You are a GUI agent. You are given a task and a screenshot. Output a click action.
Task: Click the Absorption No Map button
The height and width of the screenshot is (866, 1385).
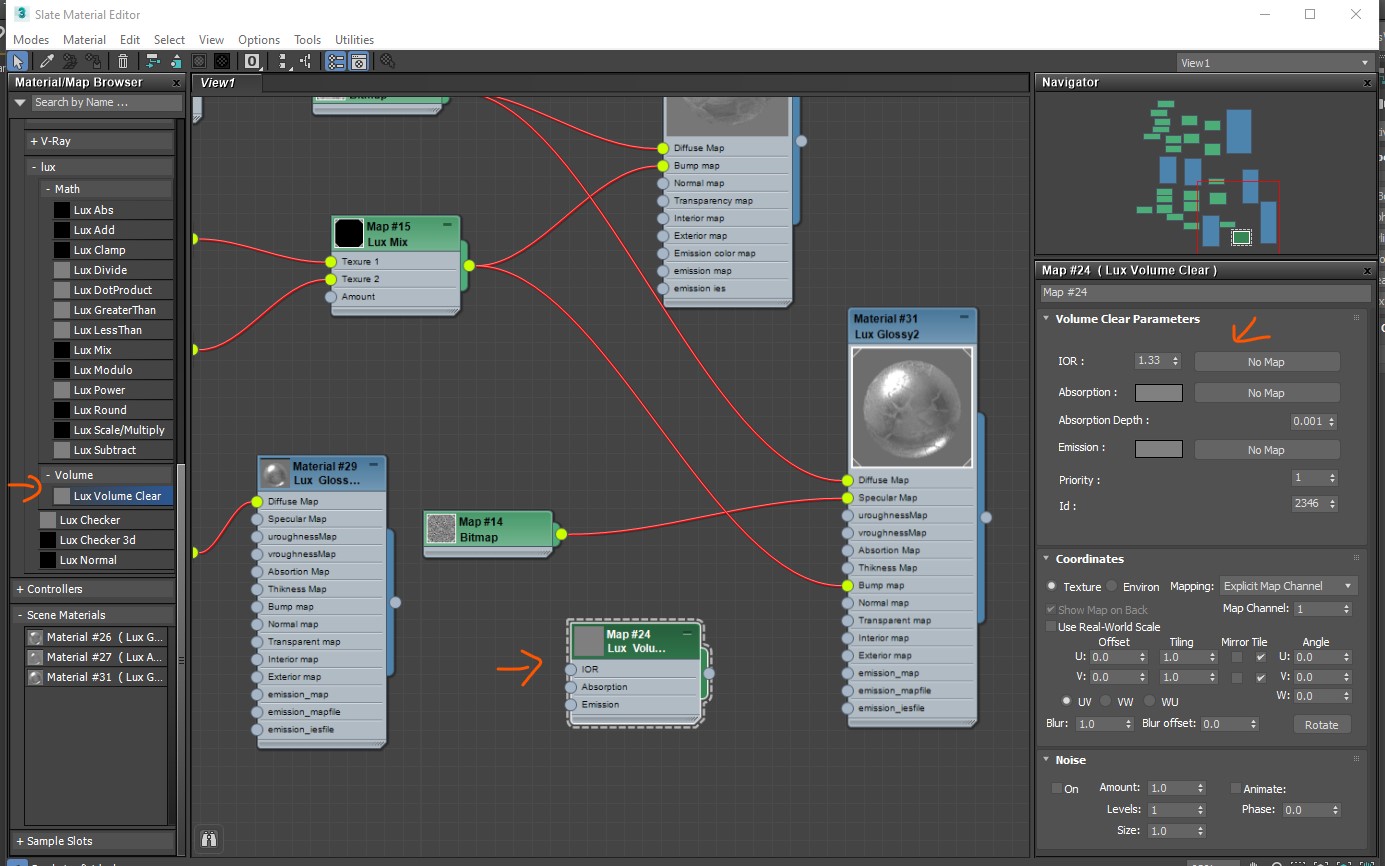pyautogui.click(x=1266, y=393)
